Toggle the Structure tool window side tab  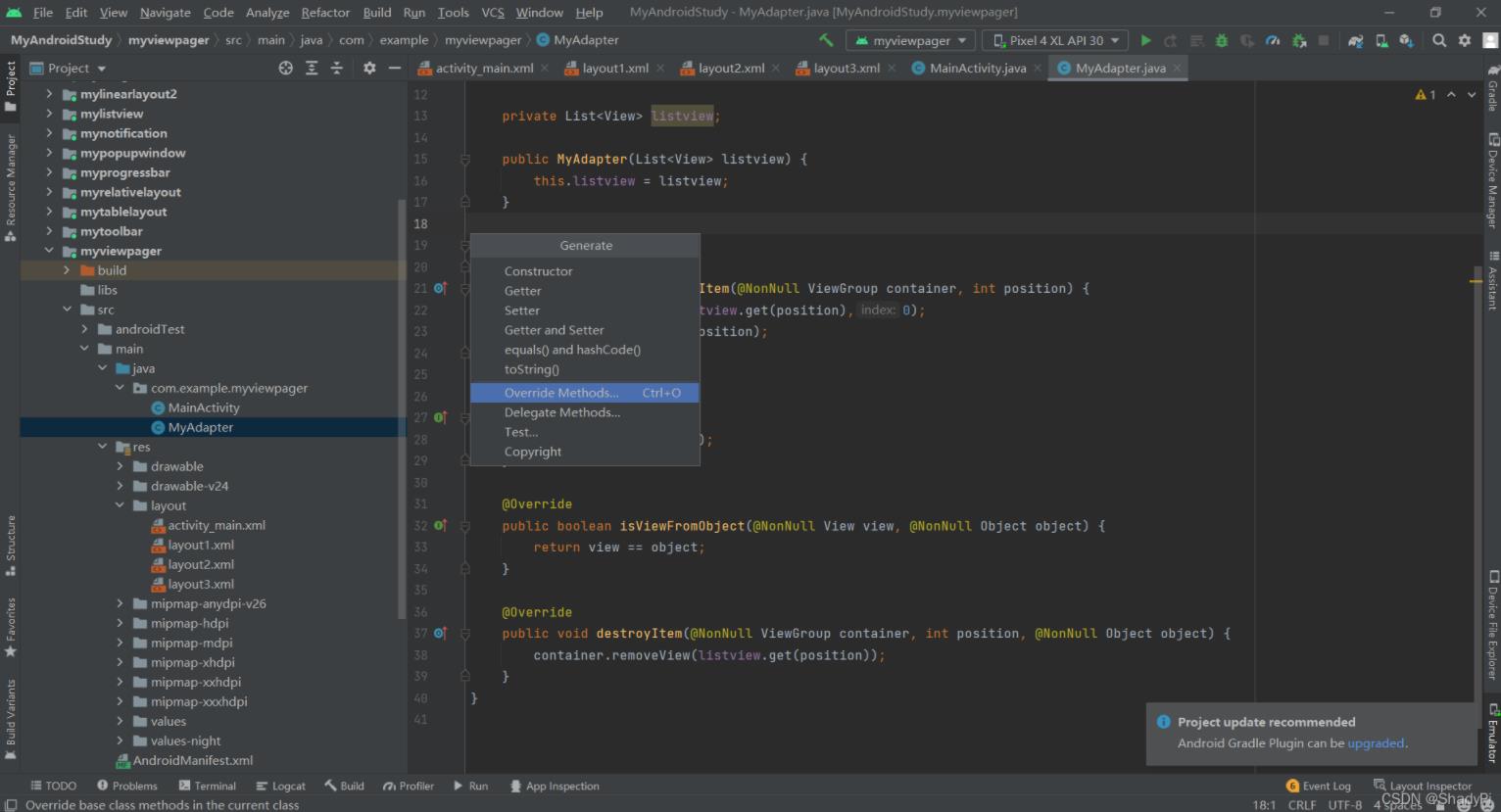[11, 544]
